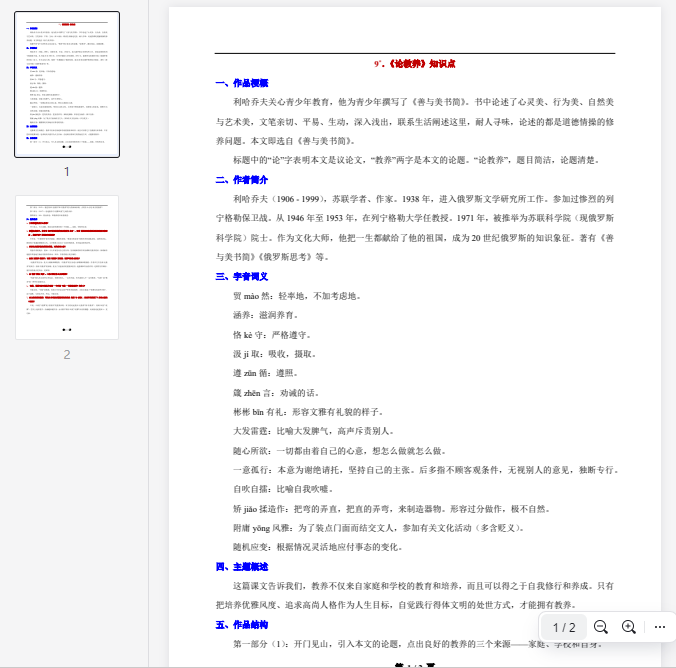Viewport: 676px width, 668px height.
Task: Click the number 2 label under second thumbnail
Action: tap(67, 354)
